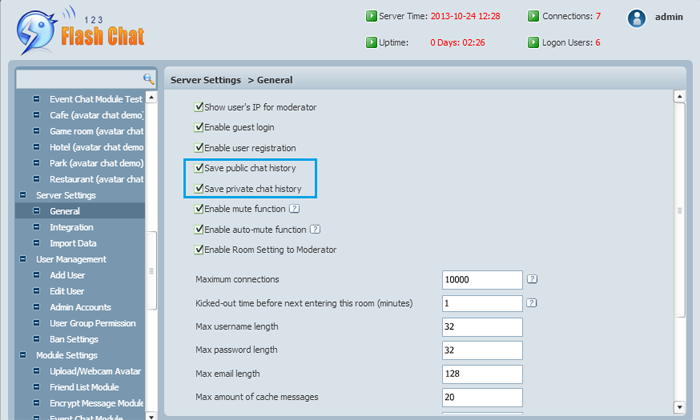
Task: Click the Server Settings breadcrumb link
Action: [x=205, y=79]
